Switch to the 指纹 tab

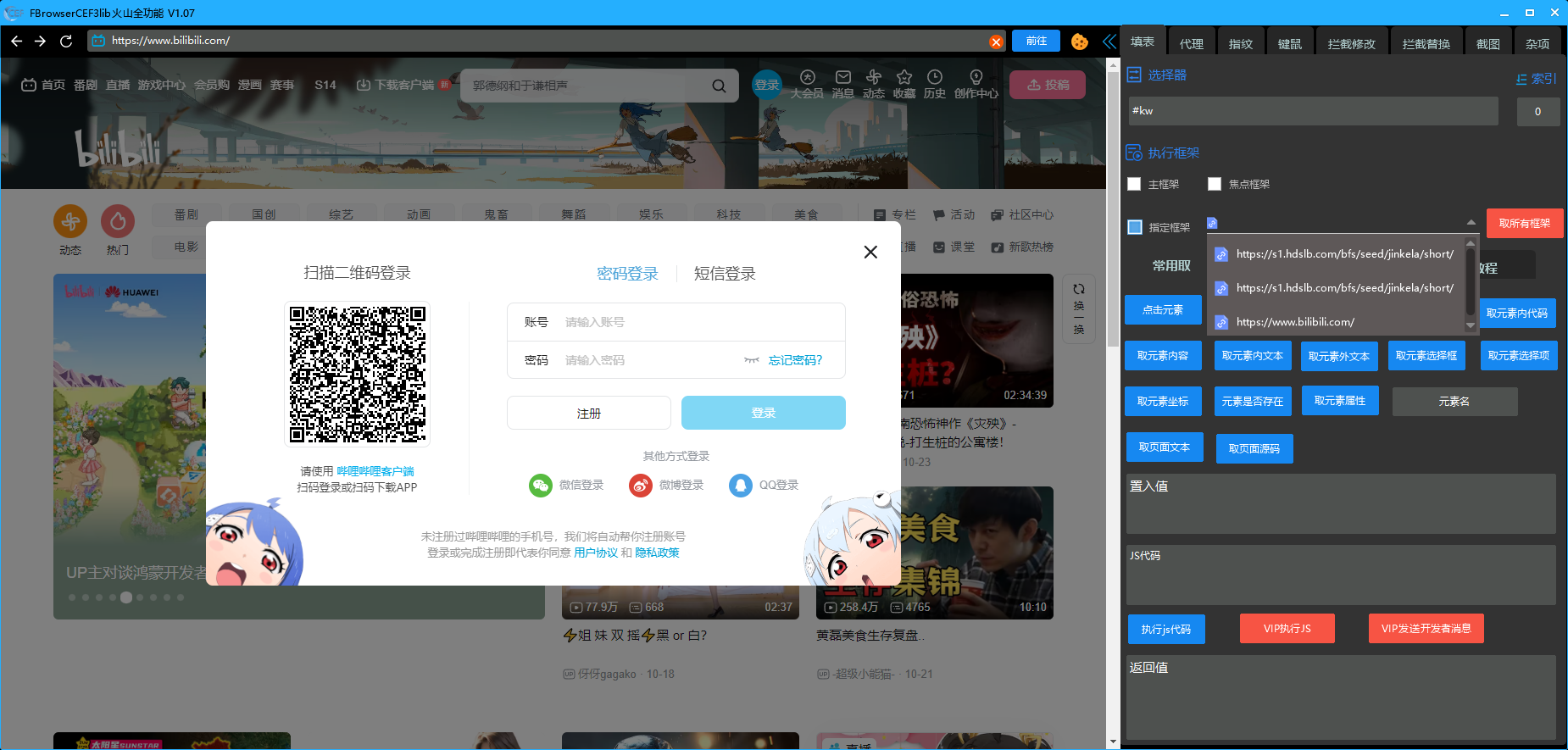coord(1240,43)
